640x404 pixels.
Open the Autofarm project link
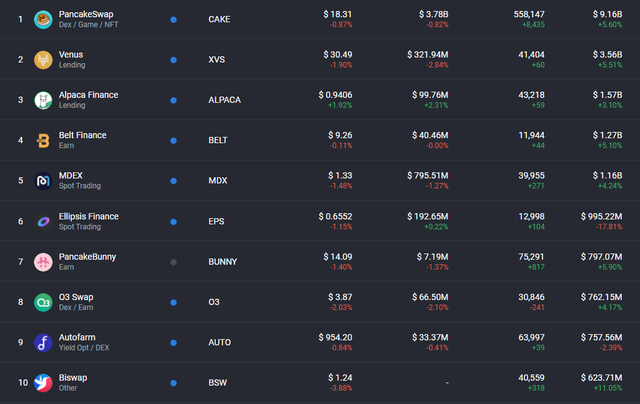77,337
